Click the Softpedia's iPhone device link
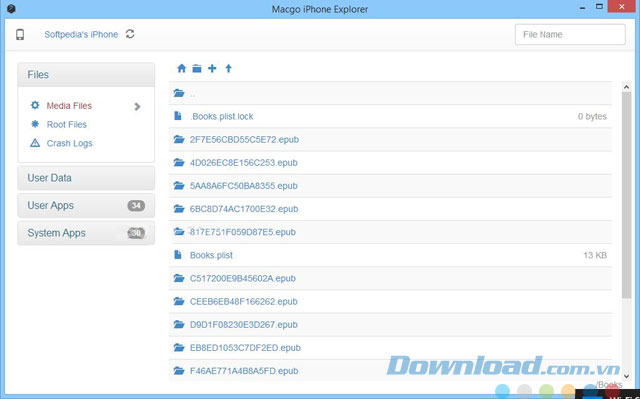Screen dimensions: 640x399 pyautogui.click(x=81, y=34)
